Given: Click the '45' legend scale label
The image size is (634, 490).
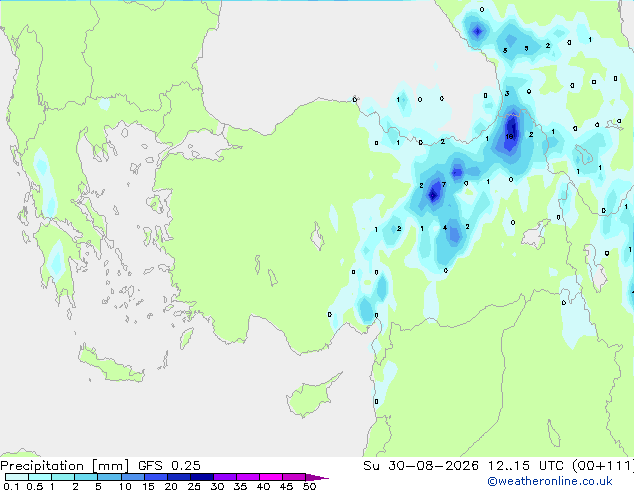Looking at the screenshot, I should pyautogui.click(x=286, y=486).
